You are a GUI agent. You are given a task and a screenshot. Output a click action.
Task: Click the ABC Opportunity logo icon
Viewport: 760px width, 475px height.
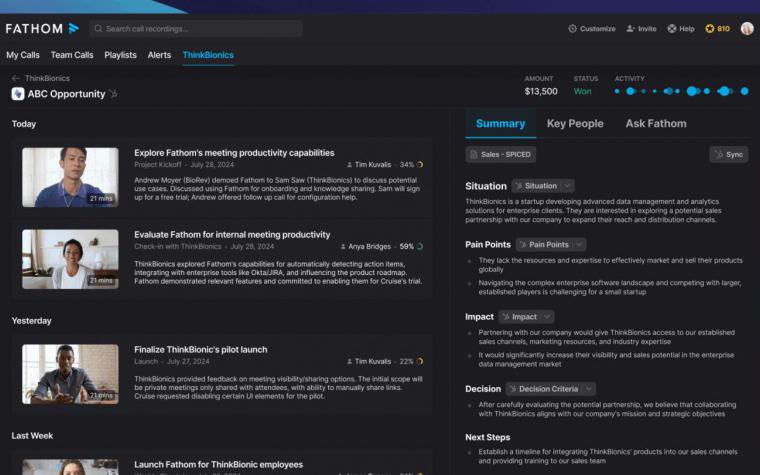18,94
